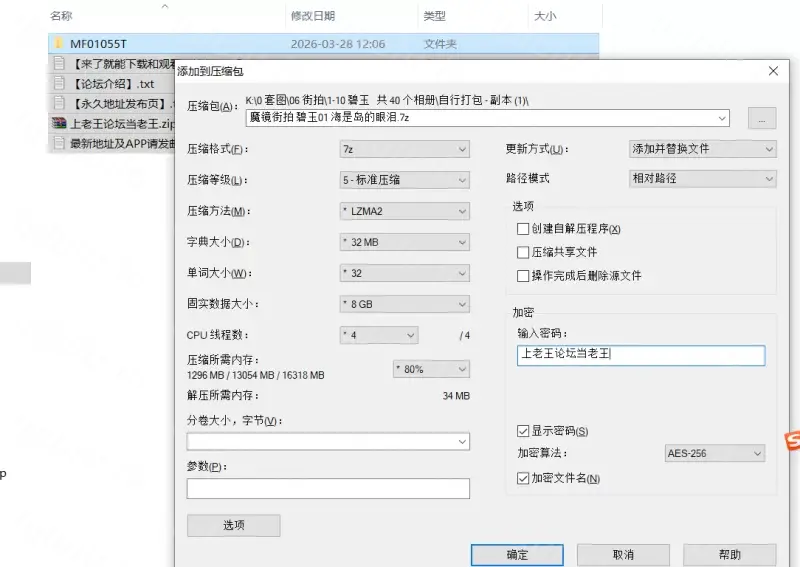Open the 更新方式 dropdown

[x=703, y=149]
